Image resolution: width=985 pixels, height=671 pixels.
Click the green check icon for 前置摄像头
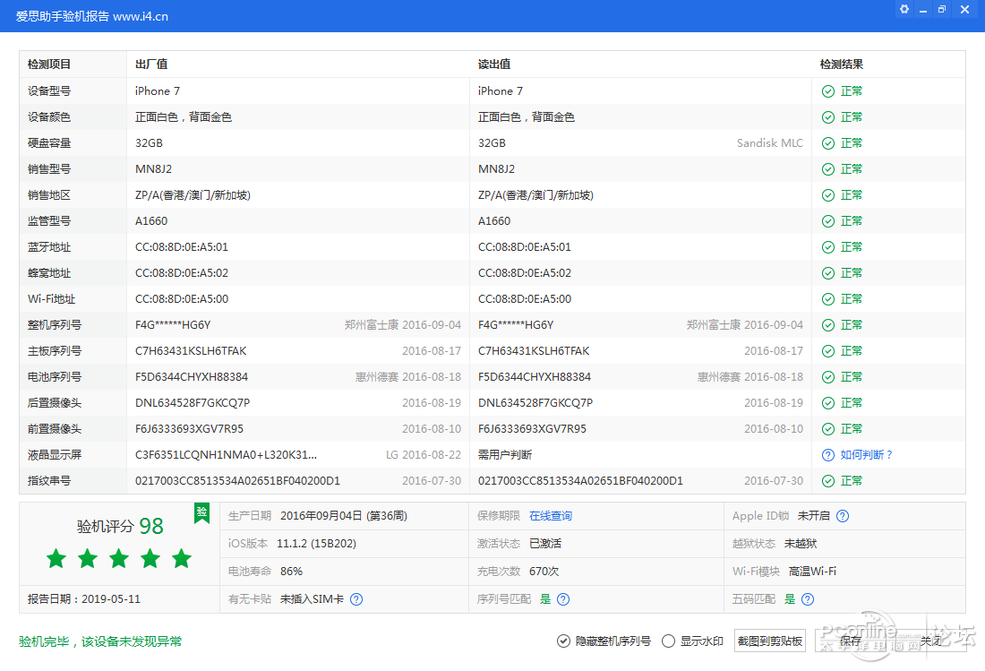pyautogui.click(x=828, y=429)
